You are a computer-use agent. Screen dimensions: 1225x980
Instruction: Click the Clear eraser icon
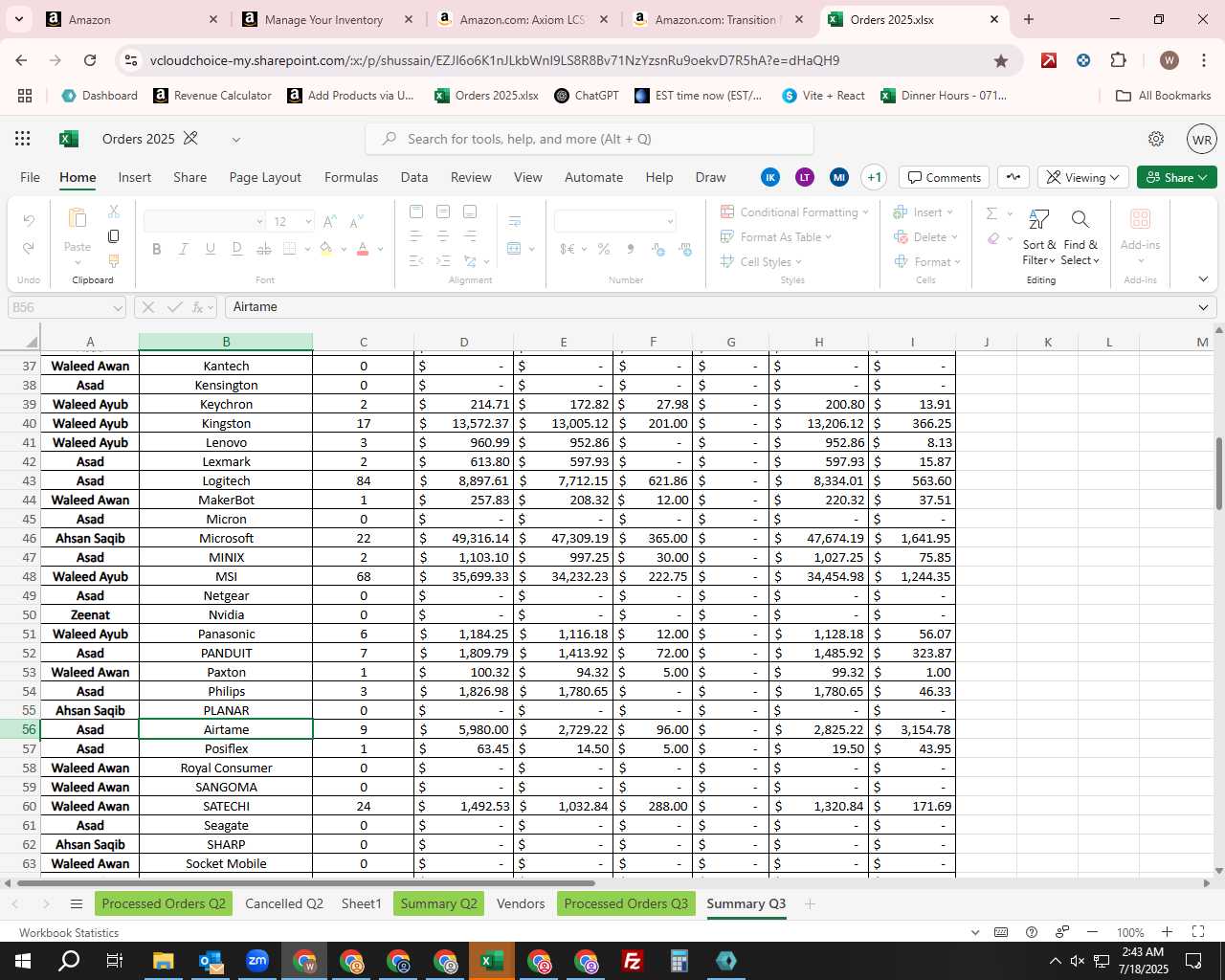(x=993, y=238)
